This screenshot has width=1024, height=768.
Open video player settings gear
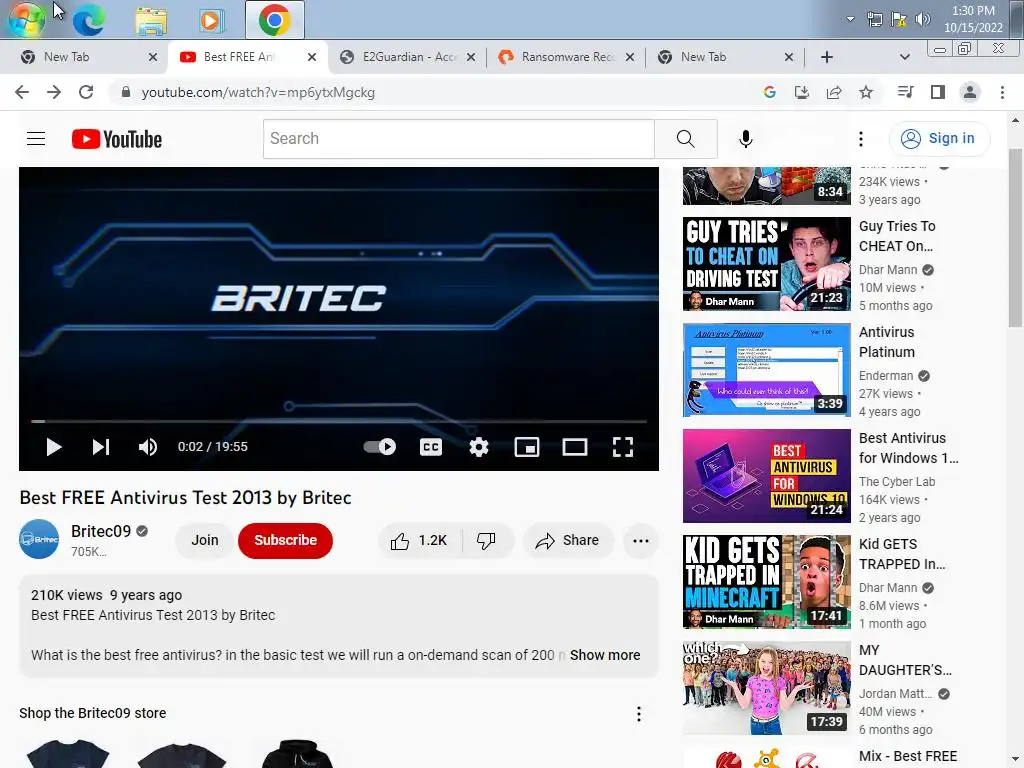pos(479,447)
